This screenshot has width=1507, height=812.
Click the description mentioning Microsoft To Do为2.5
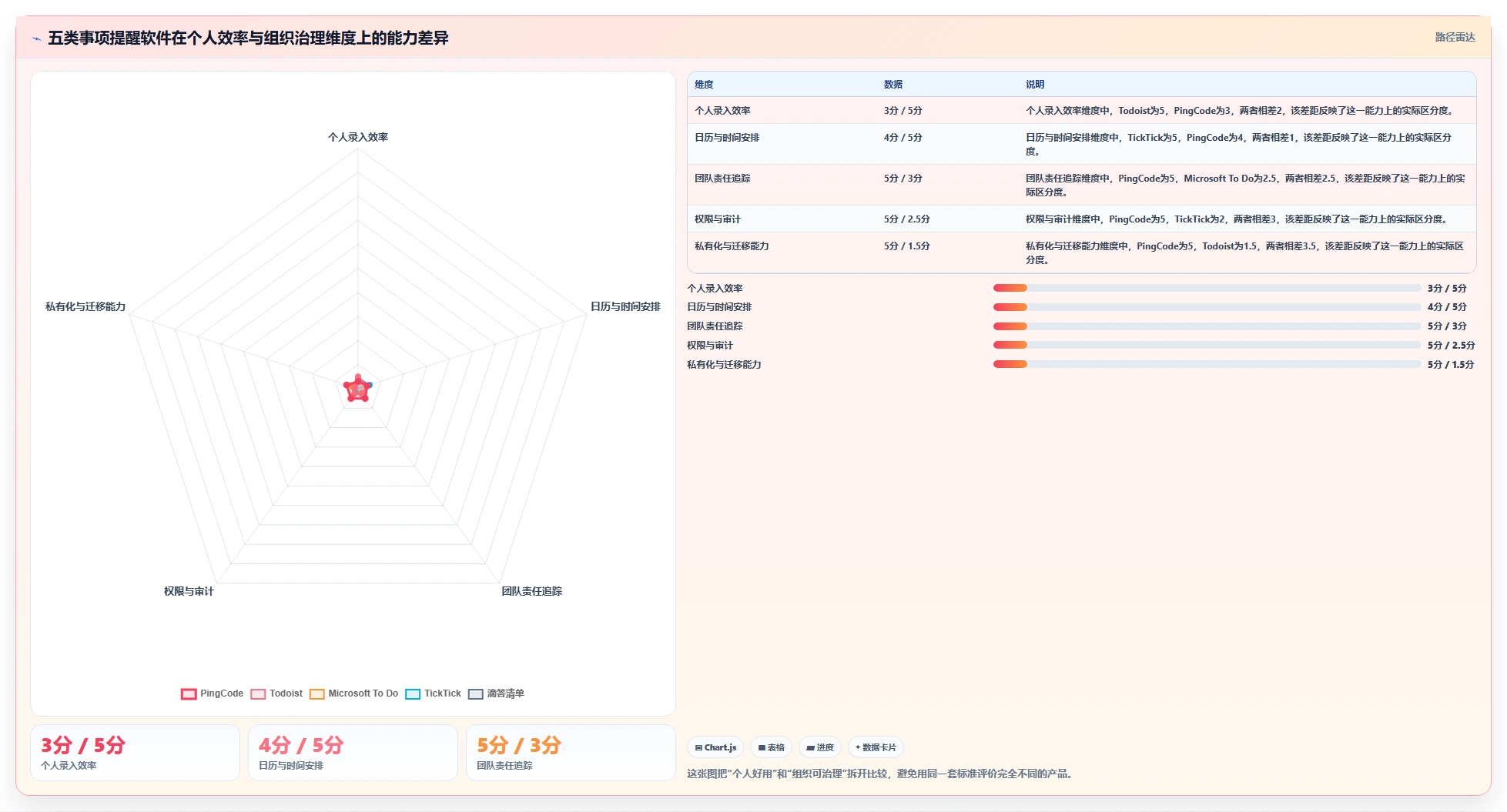pos(1246,185)
